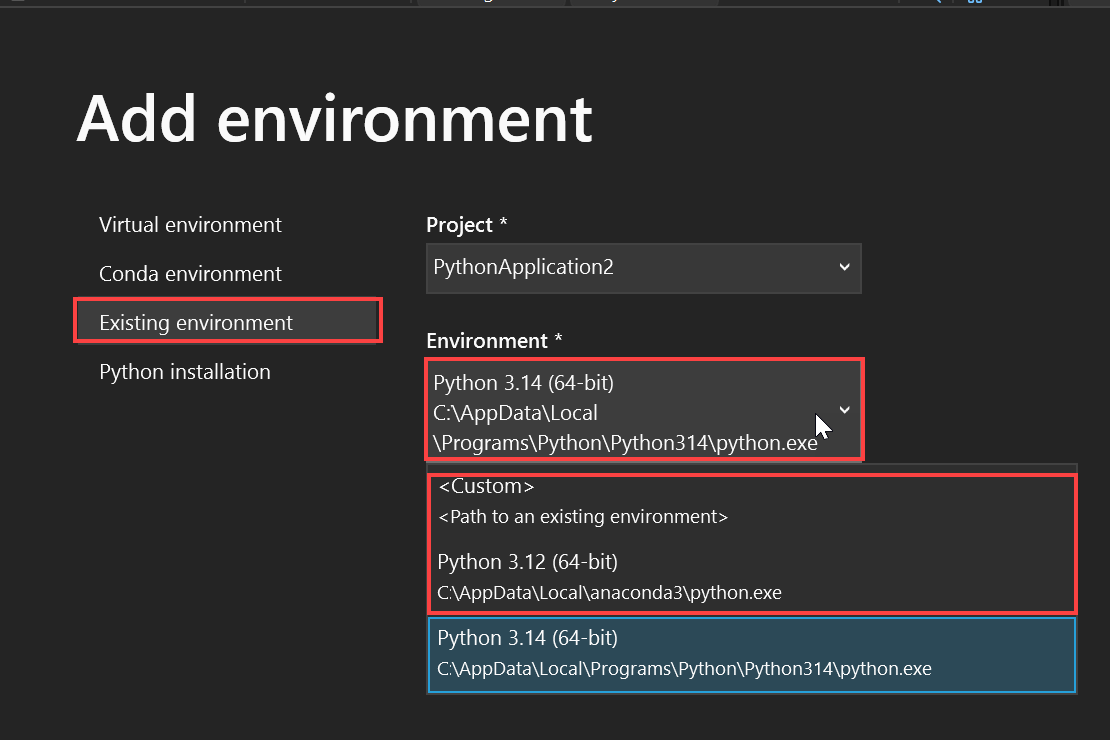Image resolution: width=1110 pixels, height=740 pixels.
Task: Click <Path to an existing environment> entry
Action: tap(583, 517)
